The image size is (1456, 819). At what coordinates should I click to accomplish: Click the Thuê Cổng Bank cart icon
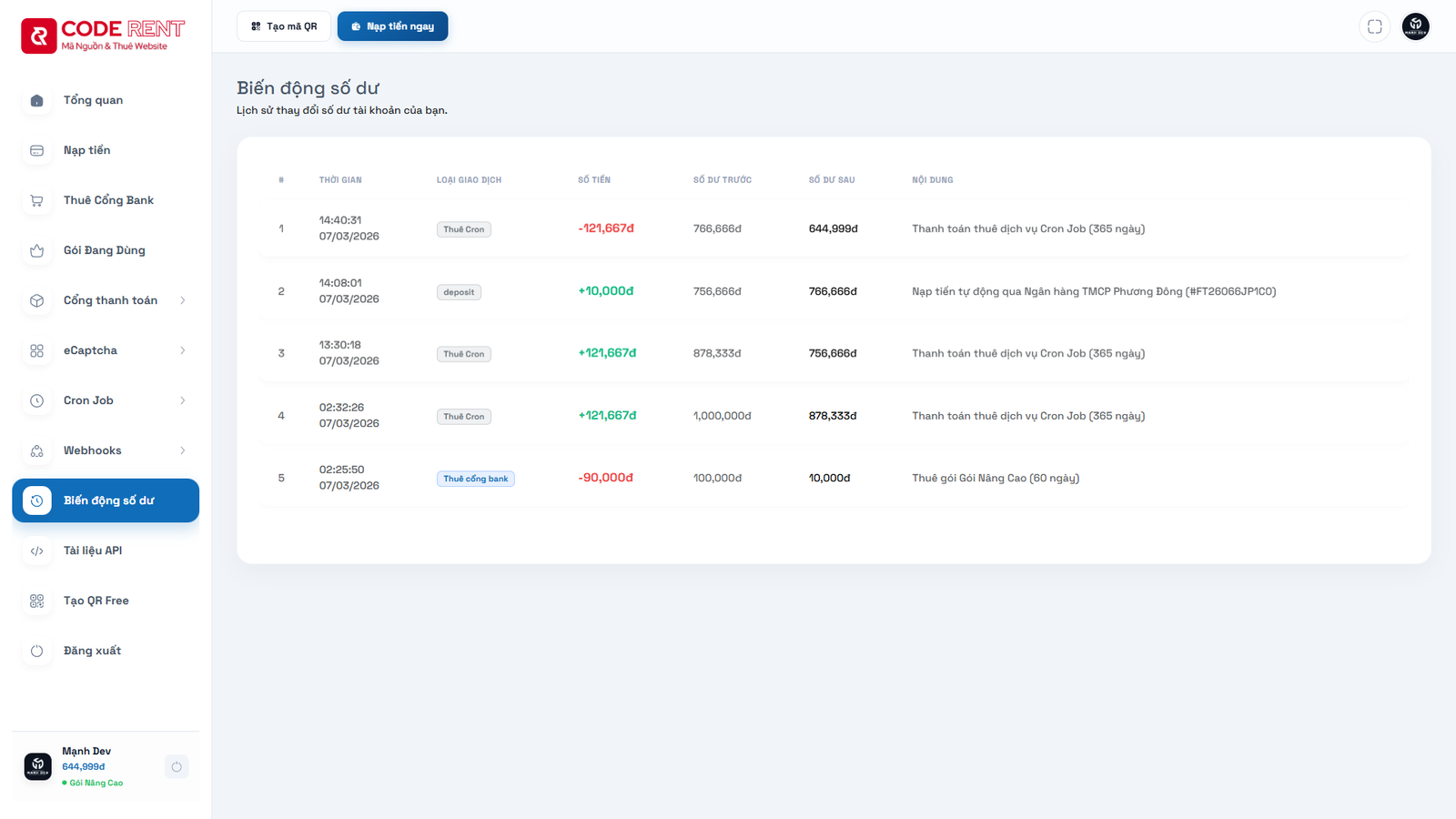(x=37, y=201)
